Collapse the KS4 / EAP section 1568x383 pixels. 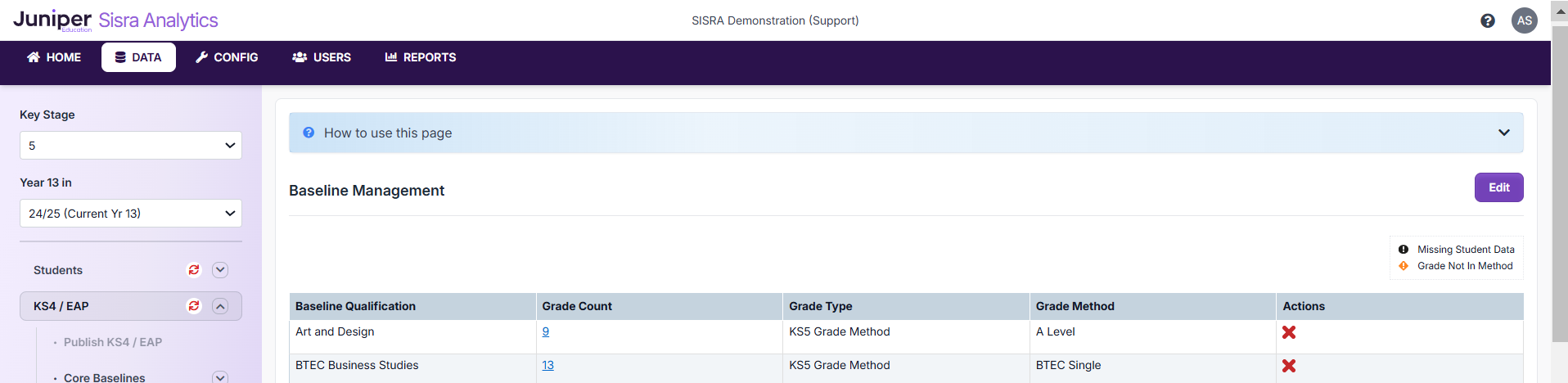[x=220, y=306]
